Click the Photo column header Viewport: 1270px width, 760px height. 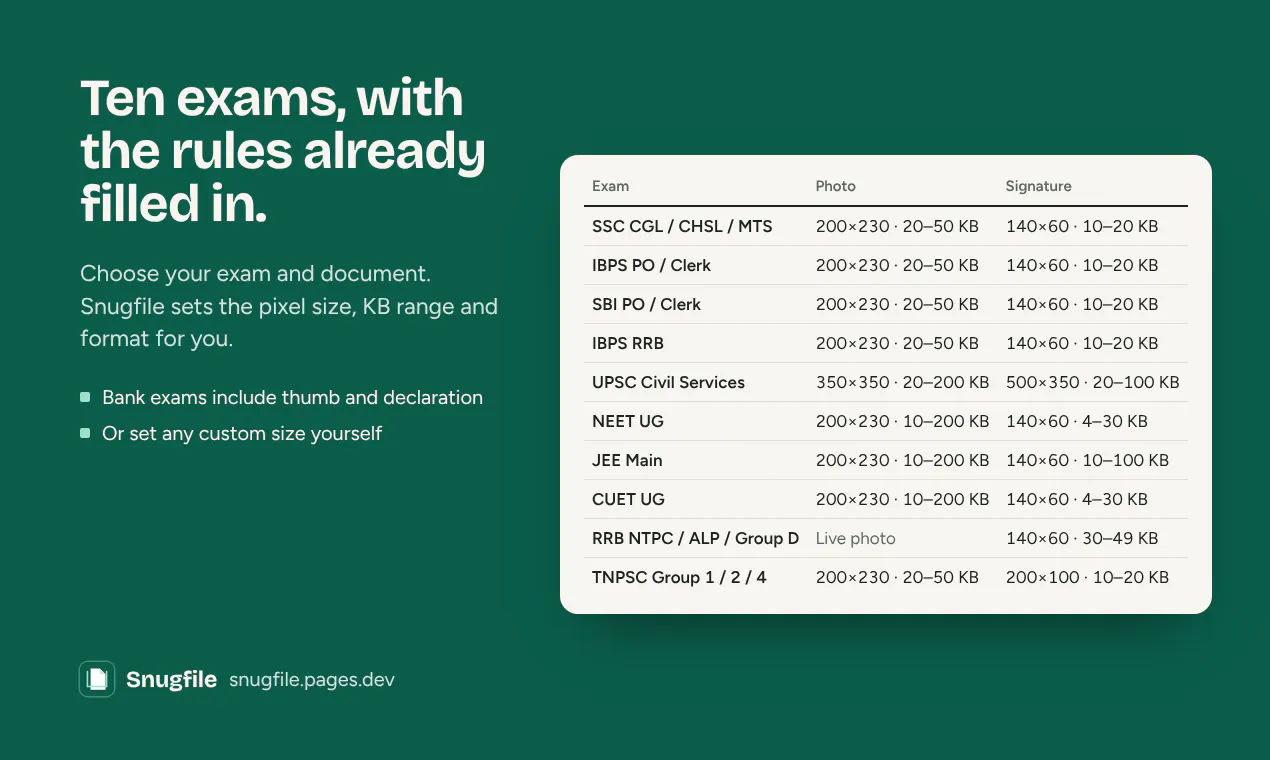pos(836,186)
